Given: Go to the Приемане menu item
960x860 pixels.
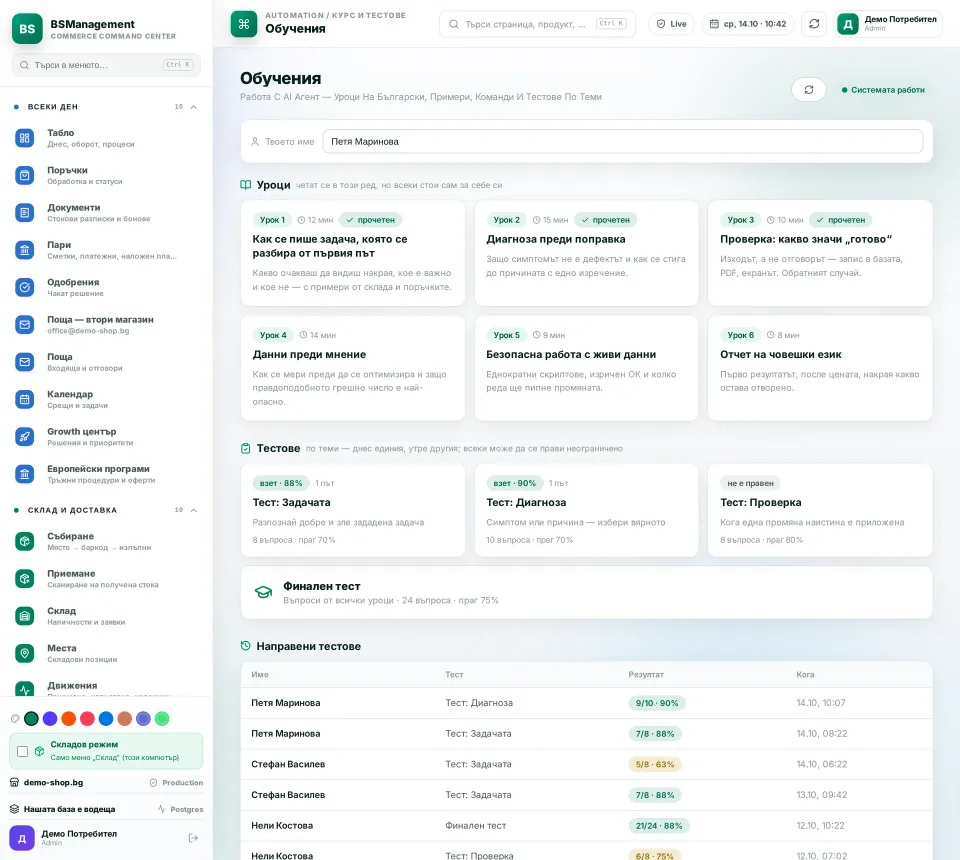Looking at the screenshot, I should pyautogui.click(x=106, y=578).
